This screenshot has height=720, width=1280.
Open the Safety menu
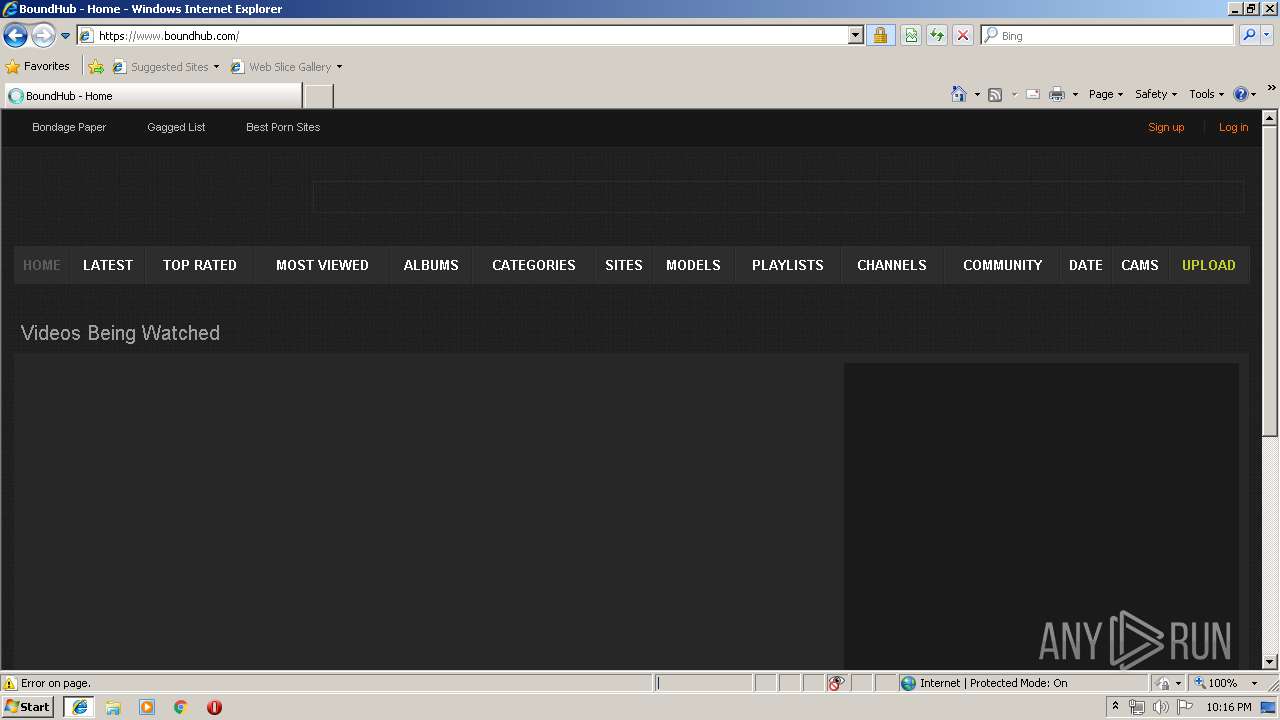(x=1156, y=94)
